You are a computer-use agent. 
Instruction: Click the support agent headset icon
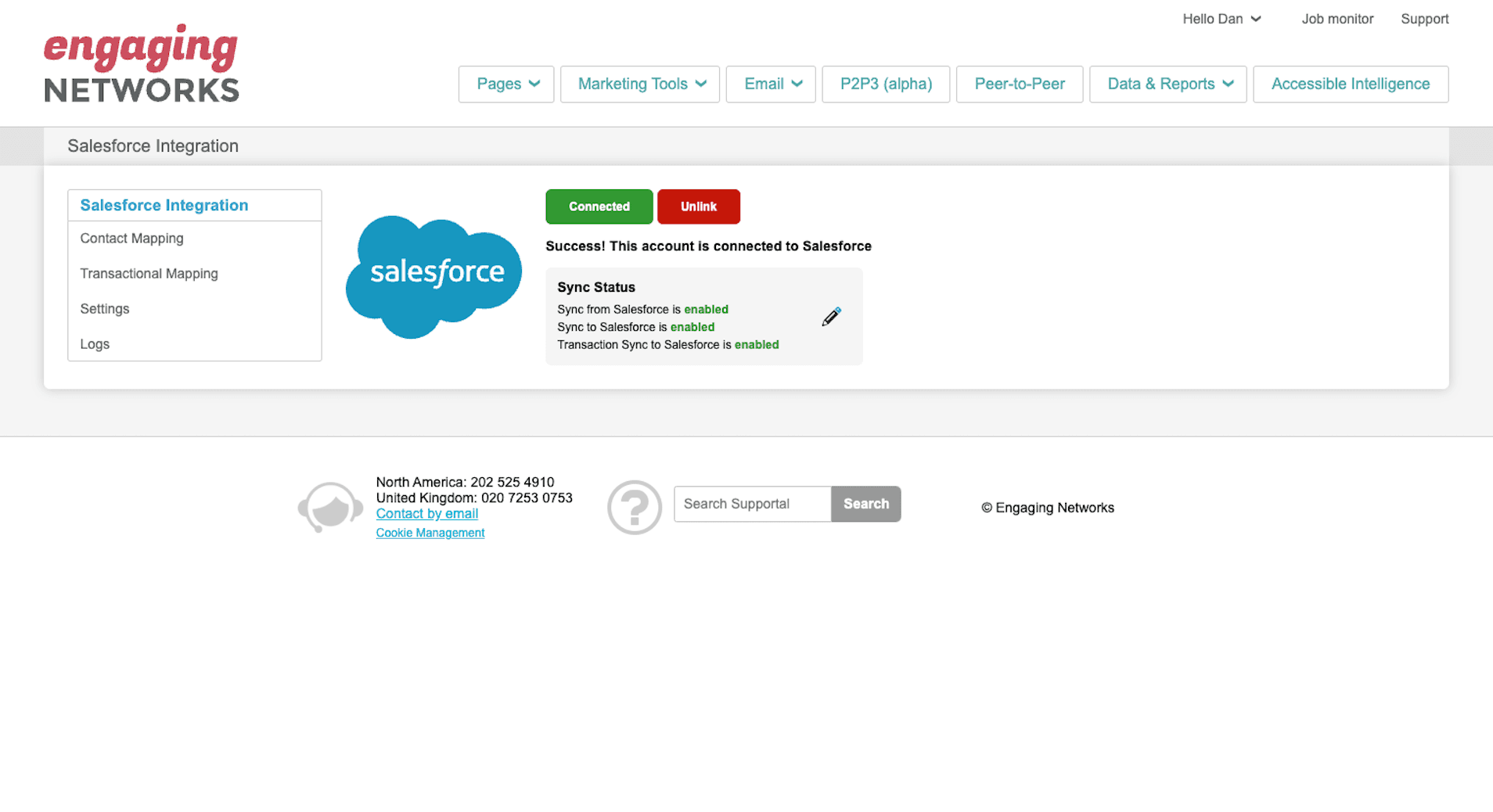[330, 507]
